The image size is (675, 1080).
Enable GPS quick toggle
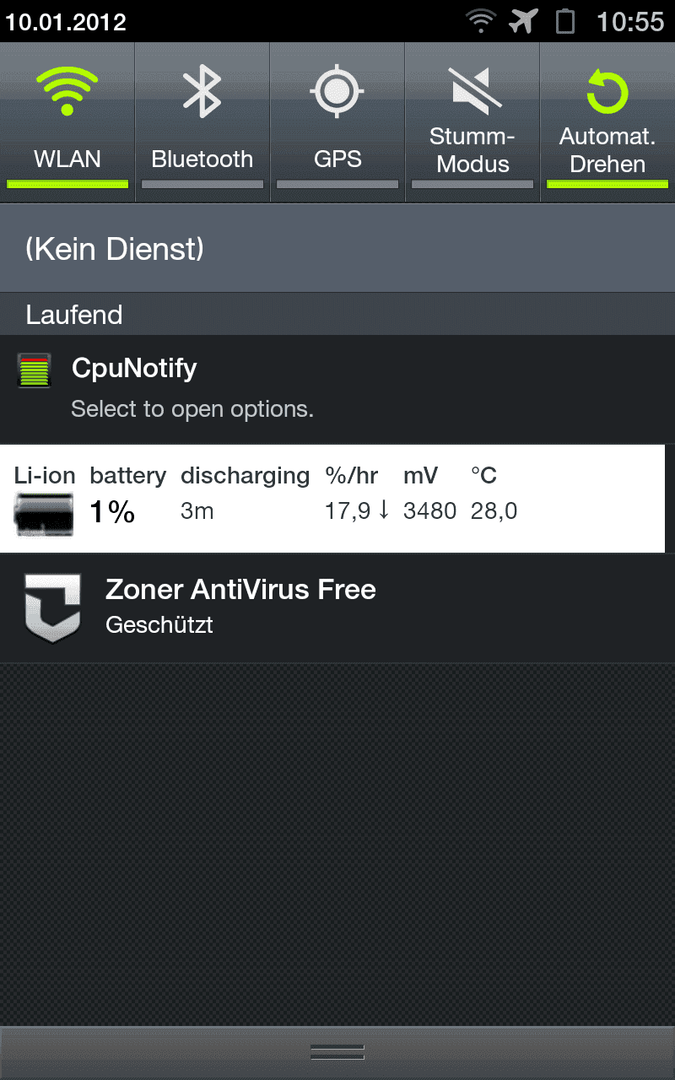338,122
